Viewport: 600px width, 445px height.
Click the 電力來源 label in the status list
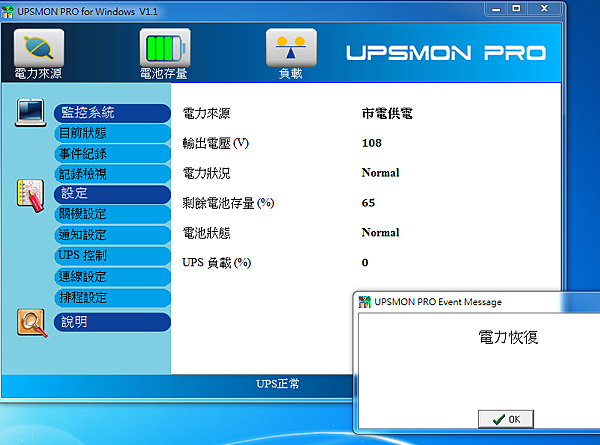(206, 114)
